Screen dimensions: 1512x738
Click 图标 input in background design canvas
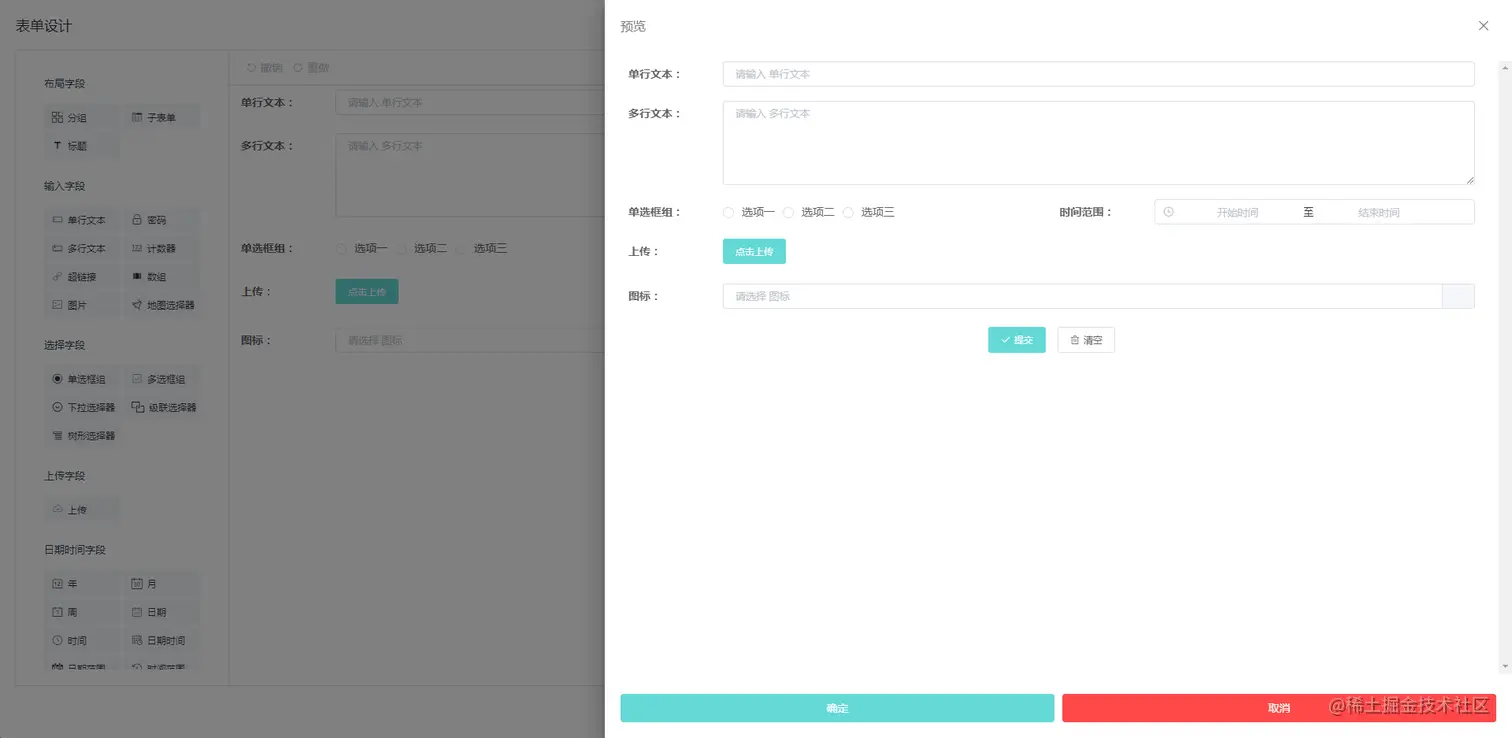[x=470, y=340]
